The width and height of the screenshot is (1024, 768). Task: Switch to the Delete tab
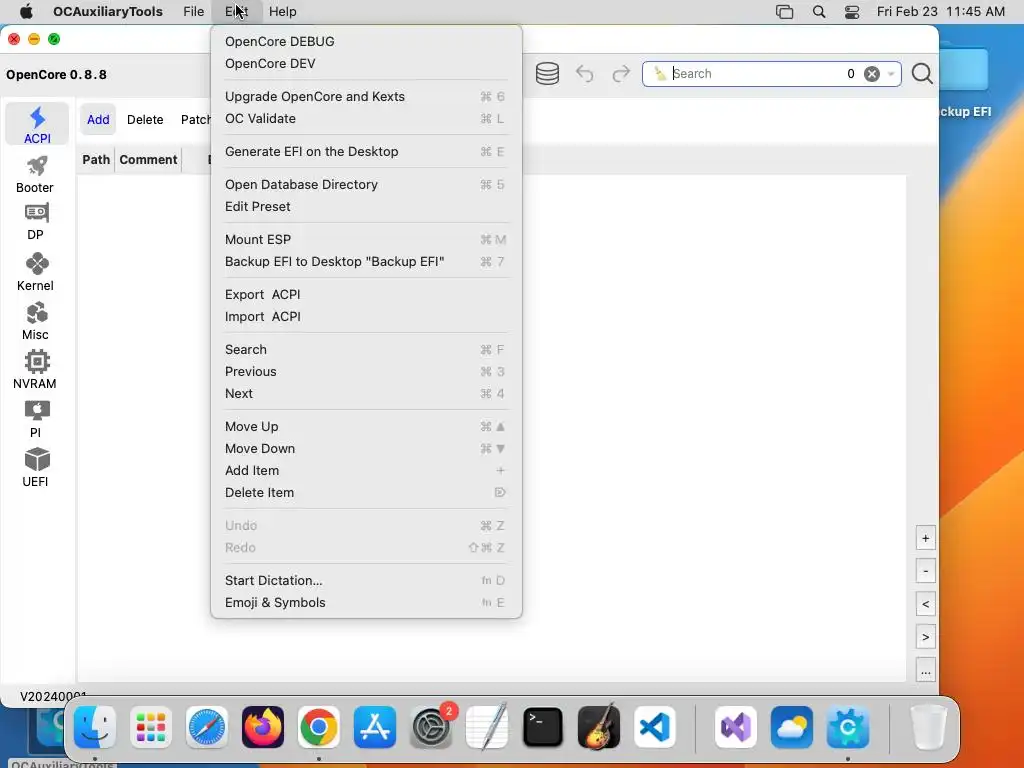click(145, 120)
